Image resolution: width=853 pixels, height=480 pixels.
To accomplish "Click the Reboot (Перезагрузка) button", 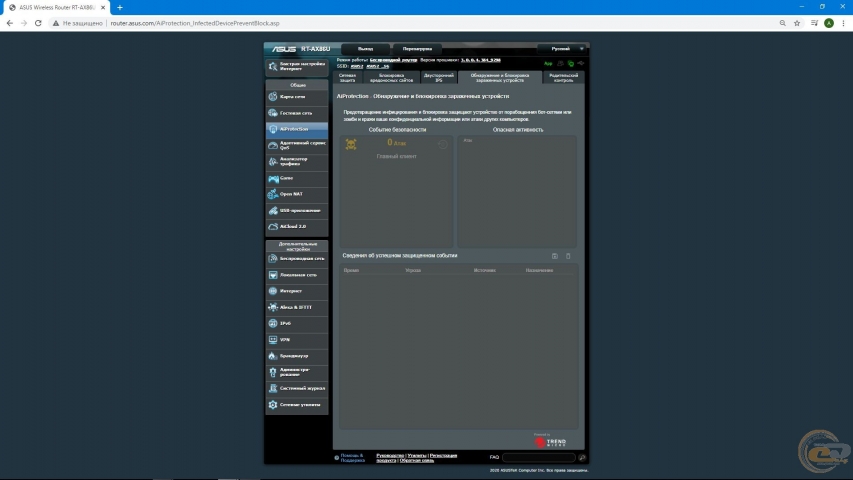I will (417, 49).
